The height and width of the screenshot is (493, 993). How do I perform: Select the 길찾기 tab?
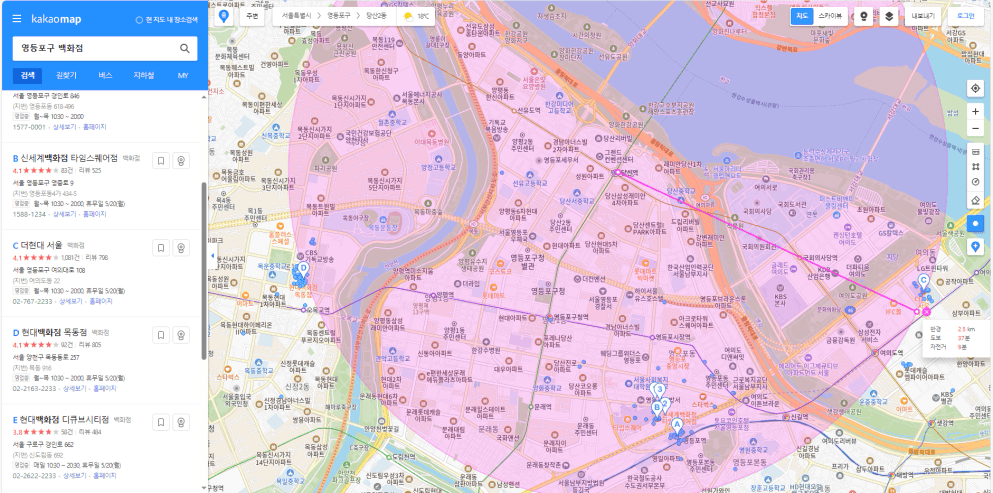point(66,75)
